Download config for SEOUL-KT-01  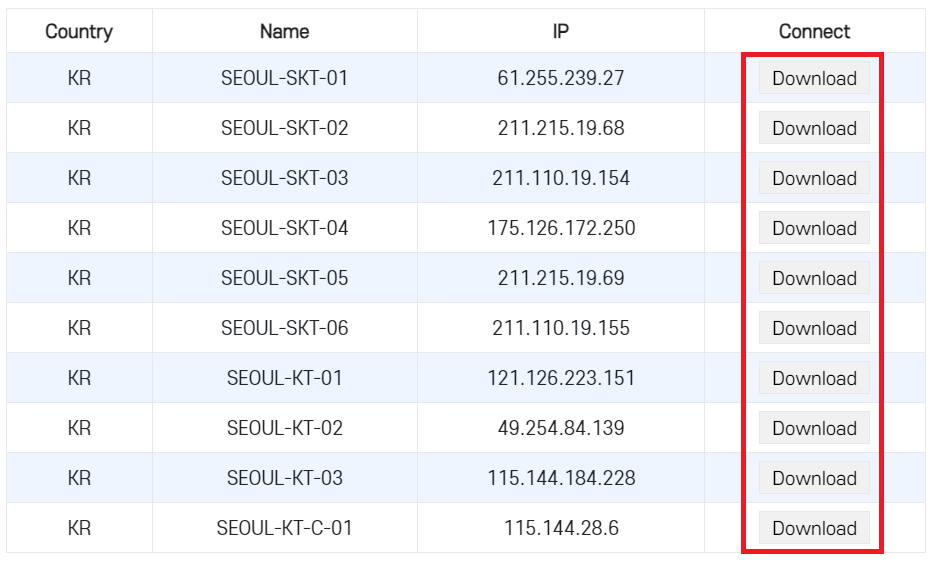[x=814, y=378]
